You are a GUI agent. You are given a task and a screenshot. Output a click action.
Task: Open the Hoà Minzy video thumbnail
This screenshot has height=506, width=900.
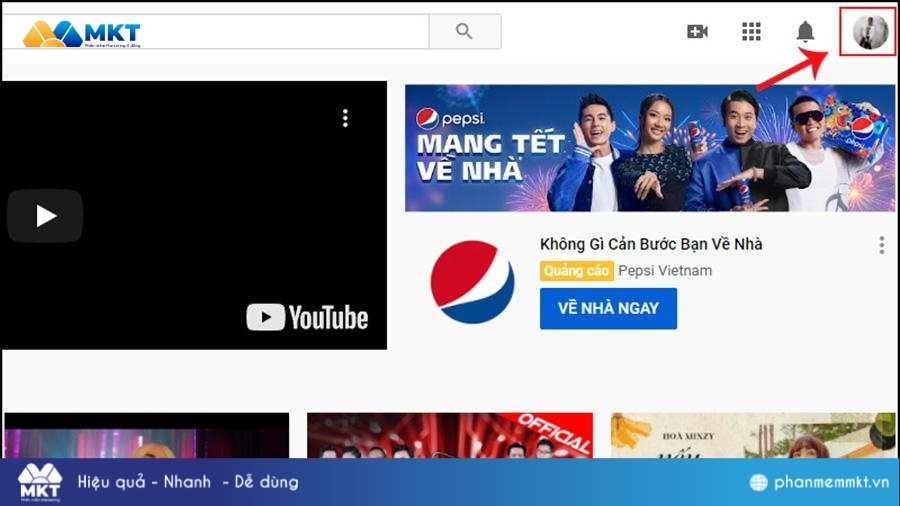coord(752,435)
